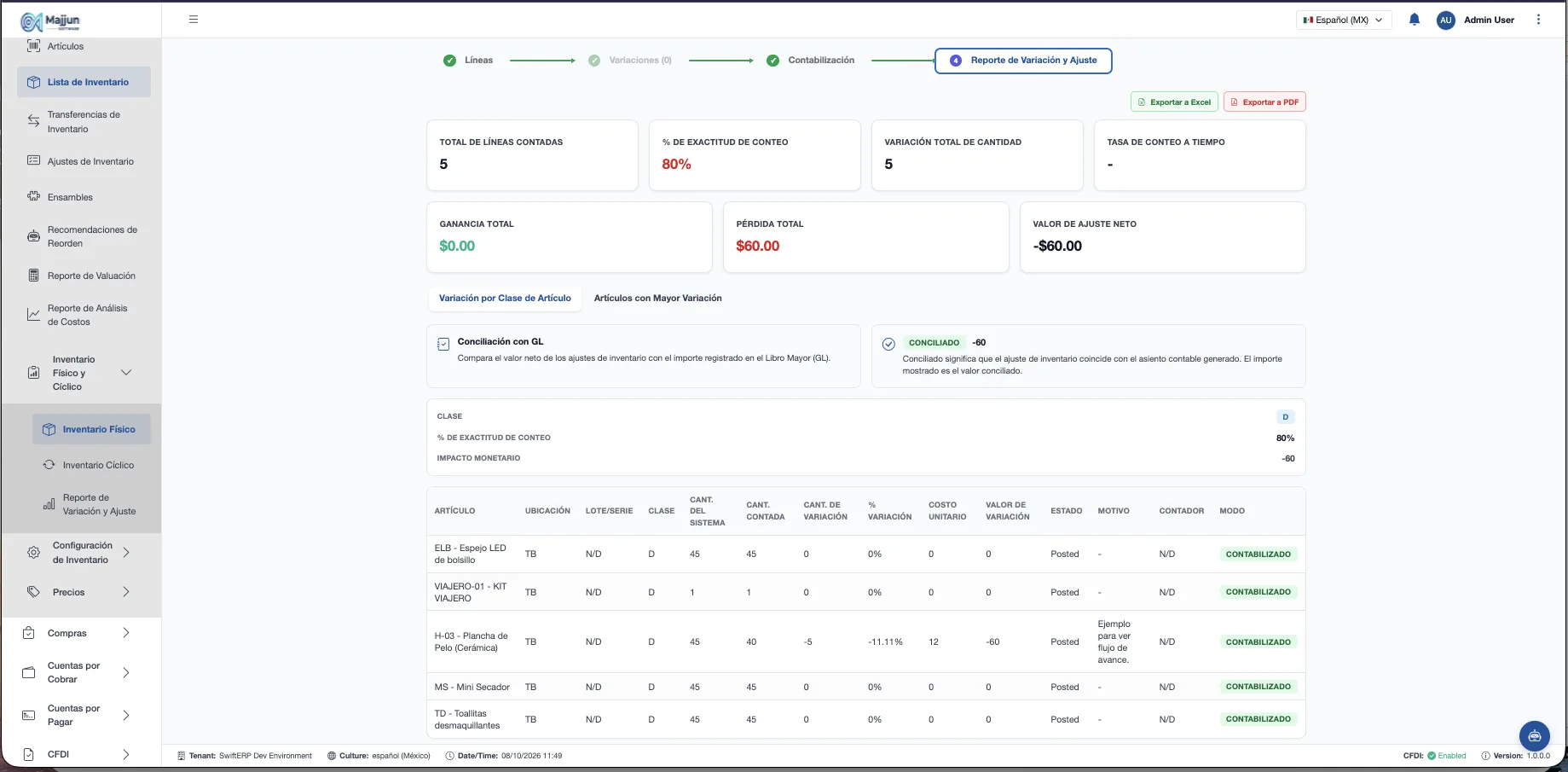Click the Ensambles puzzle icon
This screenshot has width=1568, height=772.
pos(33,196)
